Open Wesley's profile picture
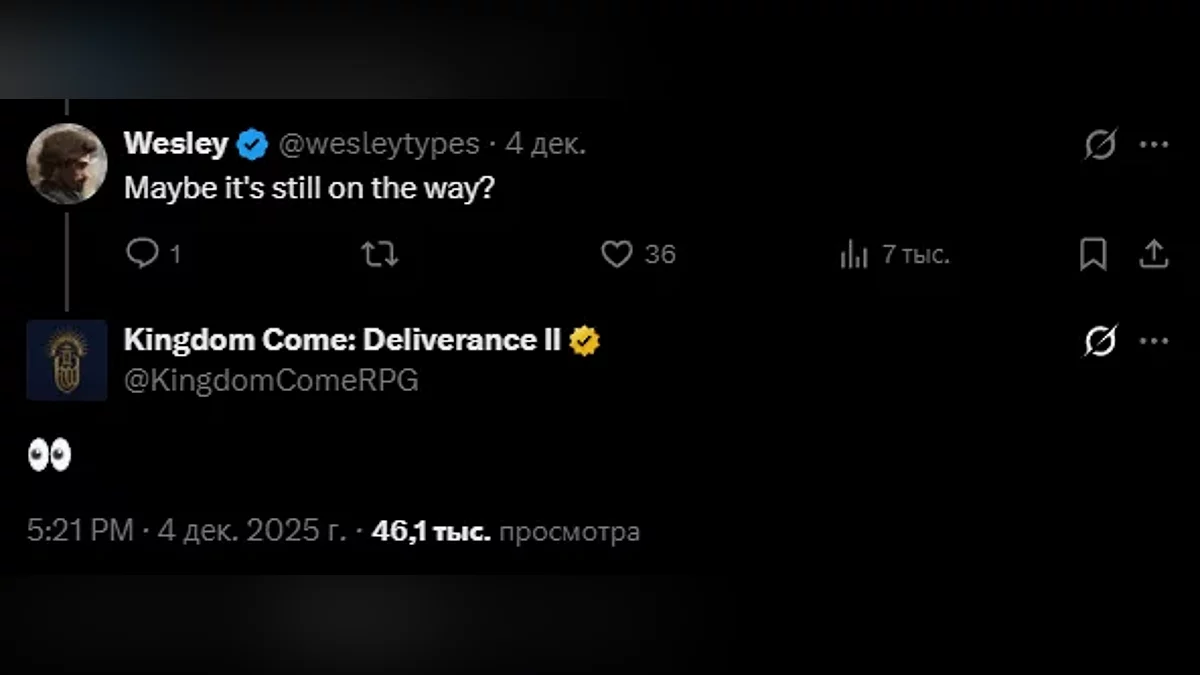This screenshot has width=1200, height=675. click(x=66, y=164)
